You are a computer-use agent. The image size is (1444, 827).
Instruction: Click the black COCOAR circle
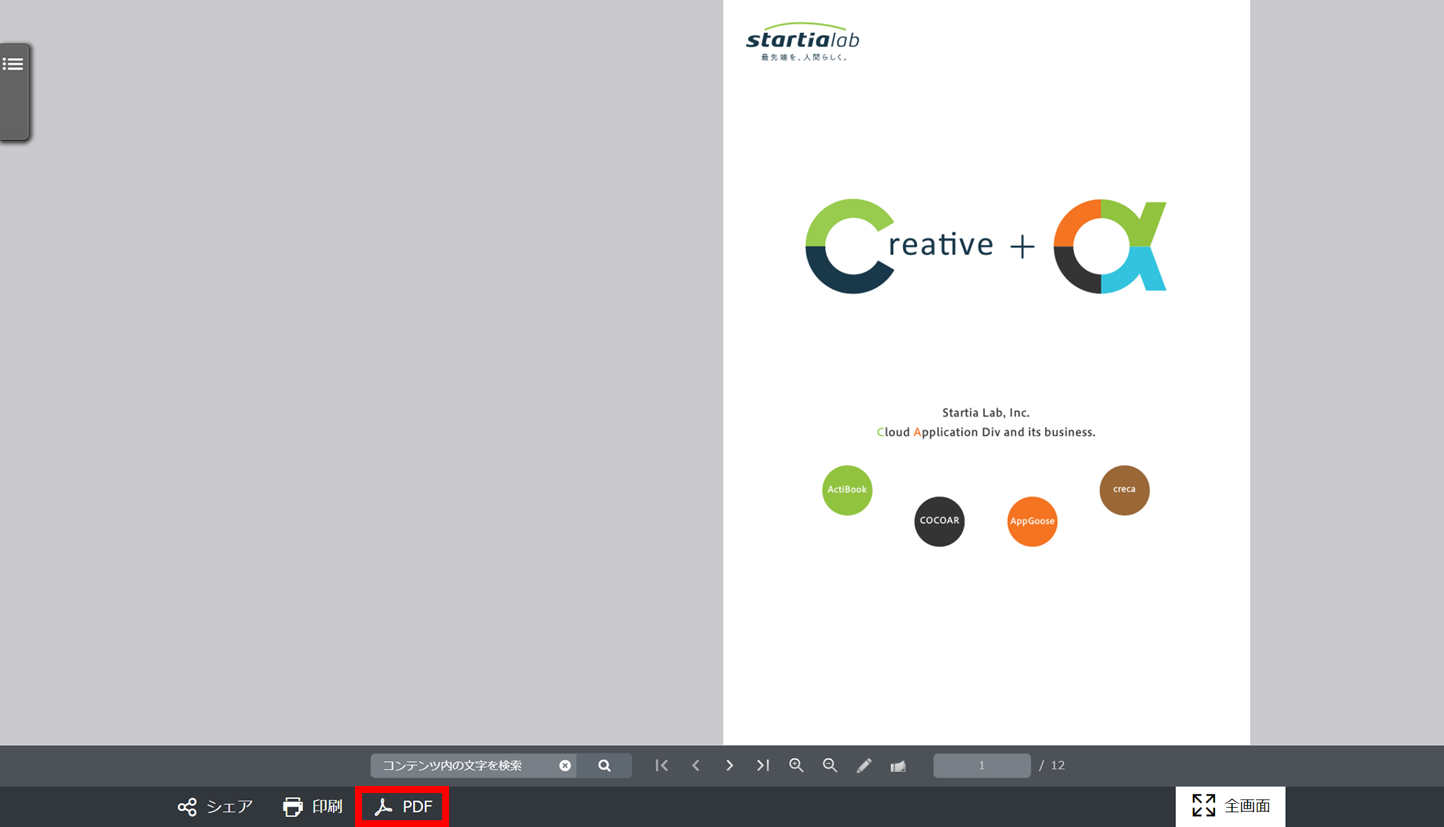(x=939, y=521)
